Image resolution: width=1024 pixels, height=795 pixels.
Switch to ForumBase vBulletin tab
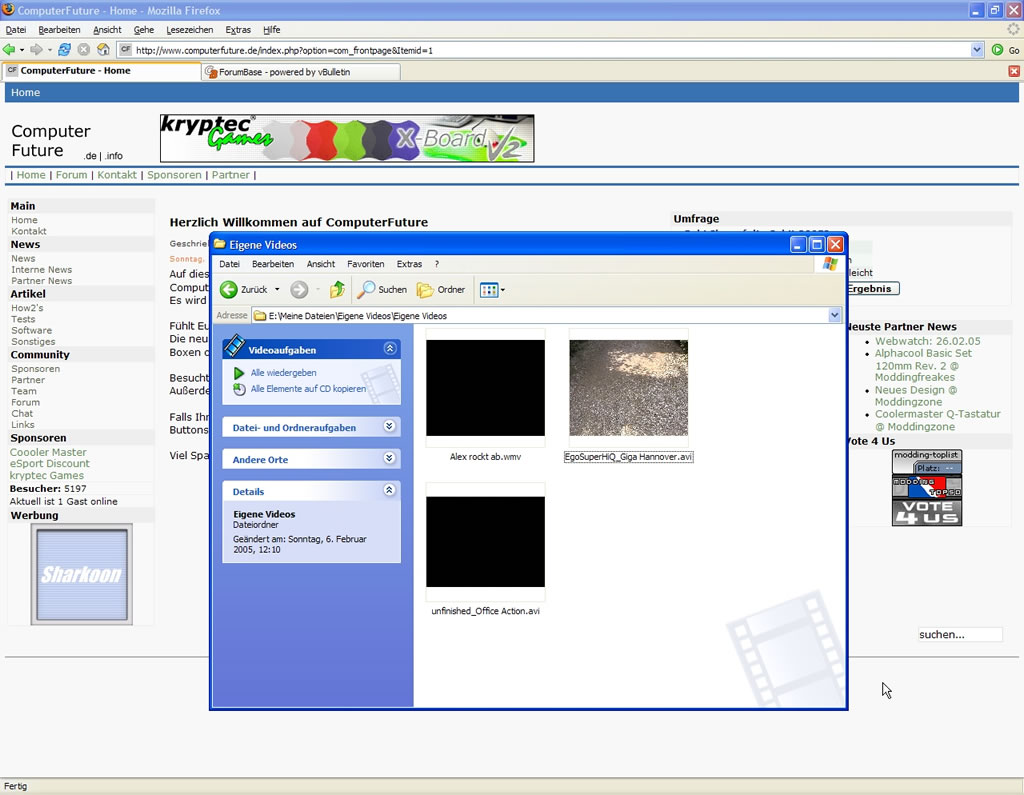[x=301, y=72]
